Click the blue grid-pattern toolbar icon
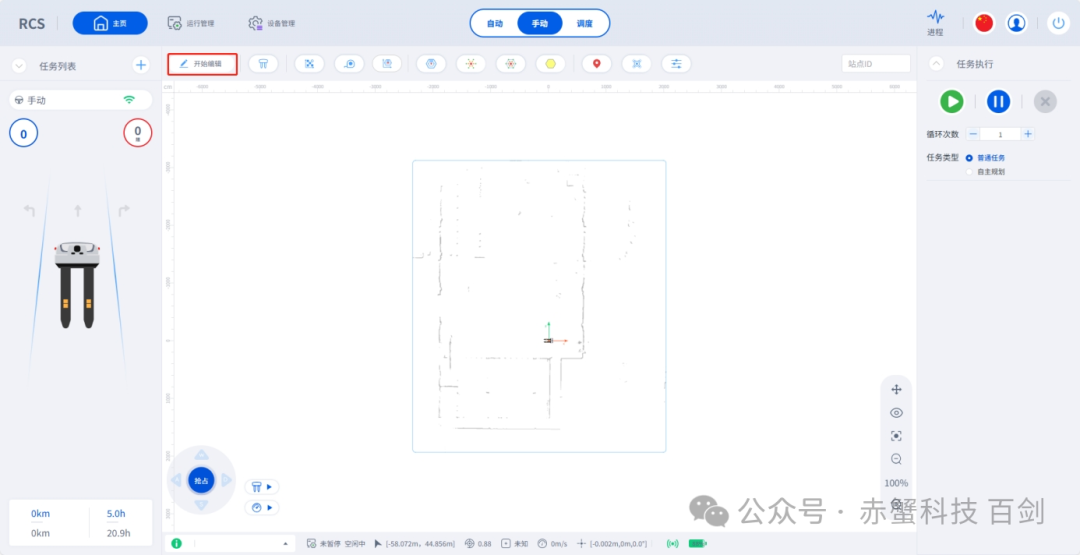Viewport: 1080px width, 555px height. tap(309, 63)
